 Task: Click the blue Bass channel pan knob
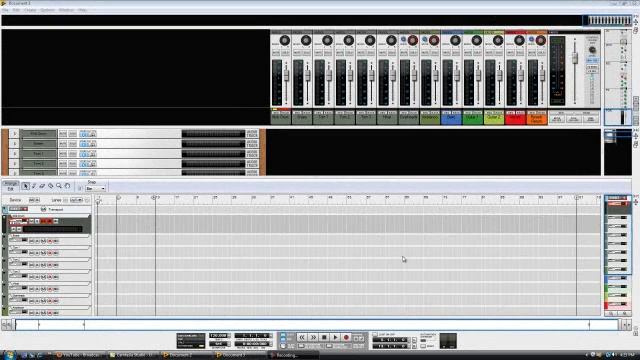[x=455, y=40]
